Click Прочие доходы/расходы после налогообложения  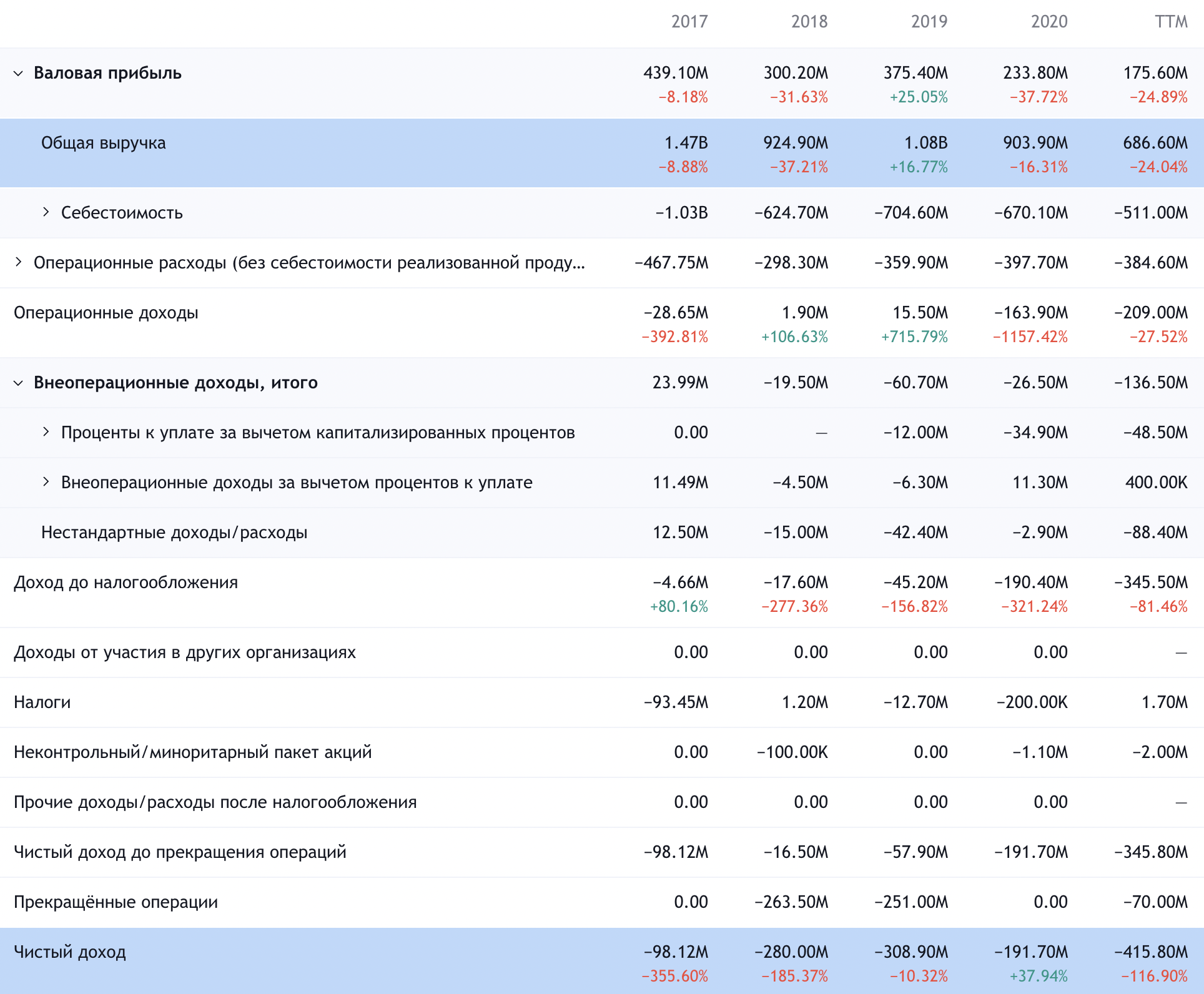[x=215, y=802]
